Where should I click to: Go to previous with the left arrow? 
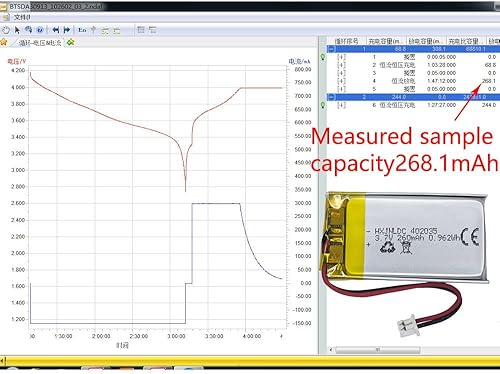pyautogui.click(x=56, y=30)
